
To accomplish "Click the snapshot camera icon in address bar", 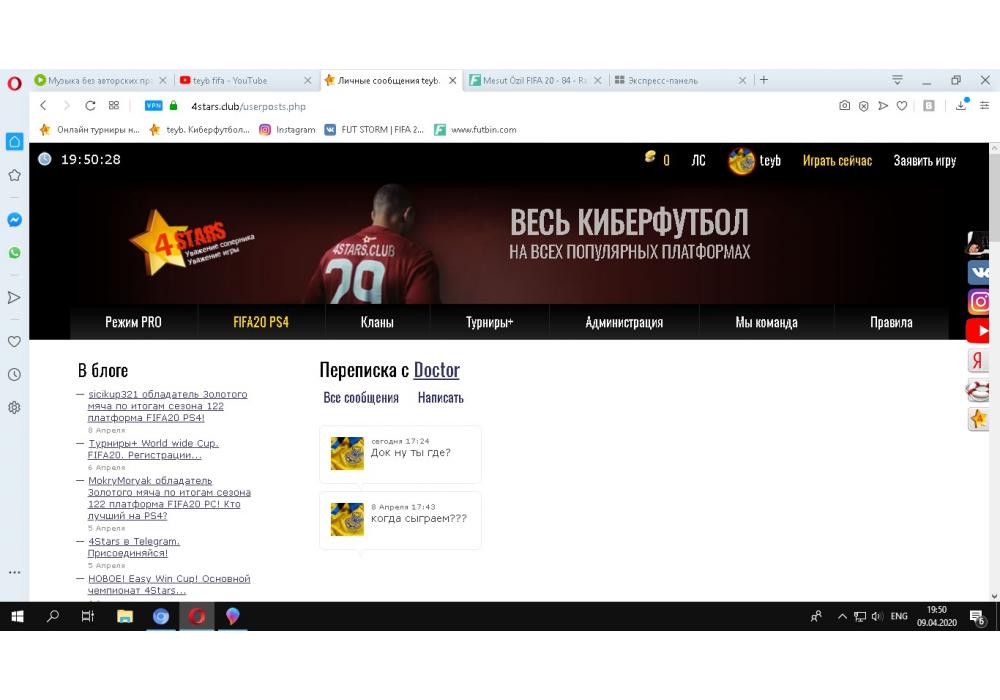I will 845,106.
